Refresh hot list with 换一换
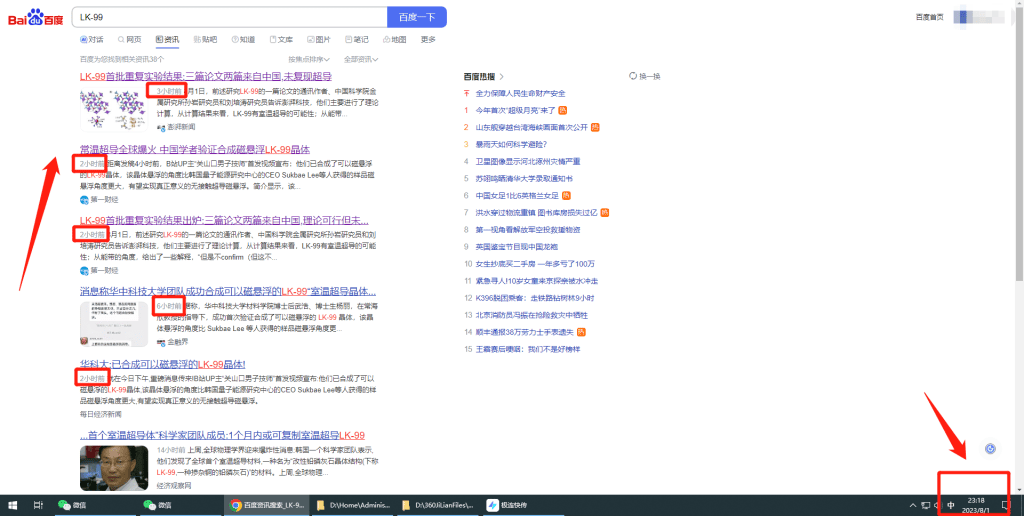1024x516 pixels. [x=645, y=76]
